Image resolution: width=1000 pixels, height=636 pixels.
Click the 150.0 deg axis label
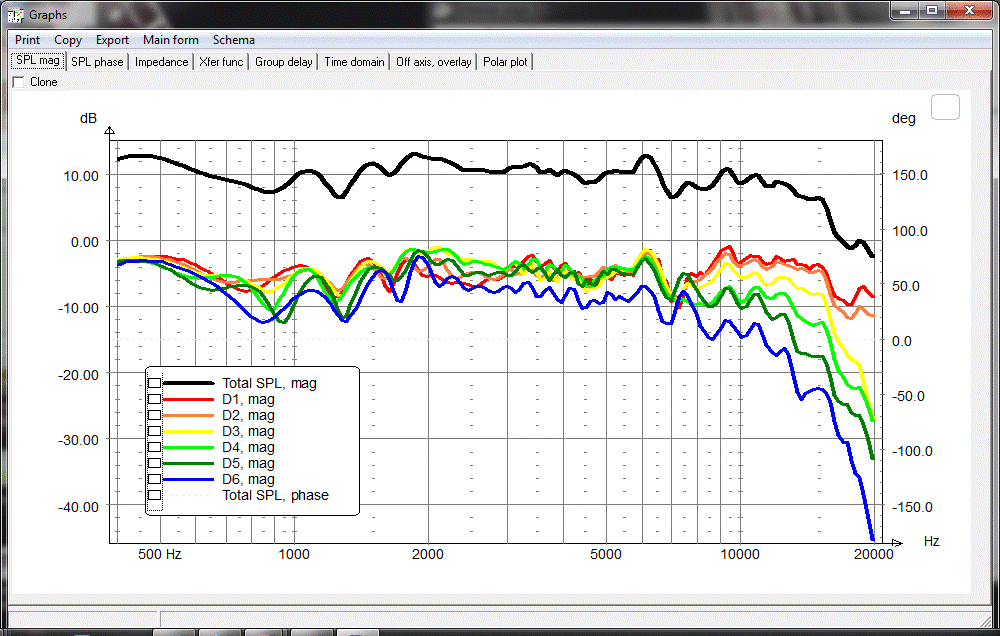[x=909, y=175]
